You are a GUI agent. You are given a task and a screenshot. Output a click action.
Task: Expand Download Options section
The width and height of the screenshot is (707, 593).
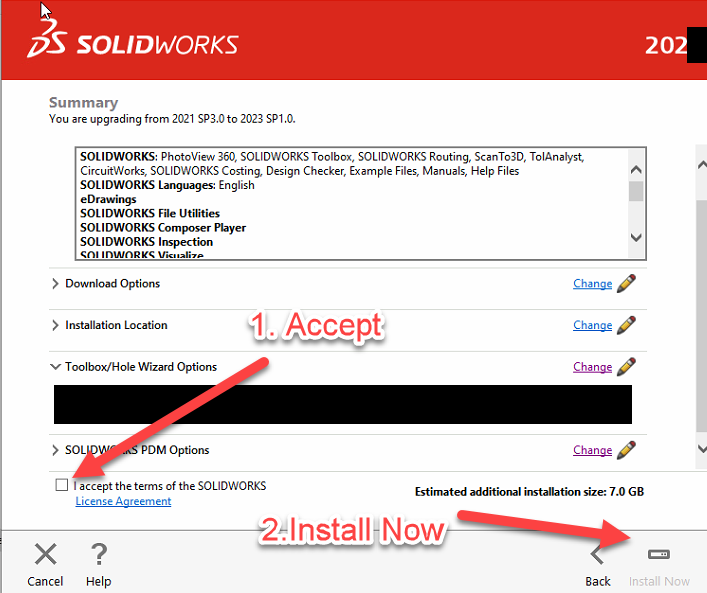tap(55, 284)
